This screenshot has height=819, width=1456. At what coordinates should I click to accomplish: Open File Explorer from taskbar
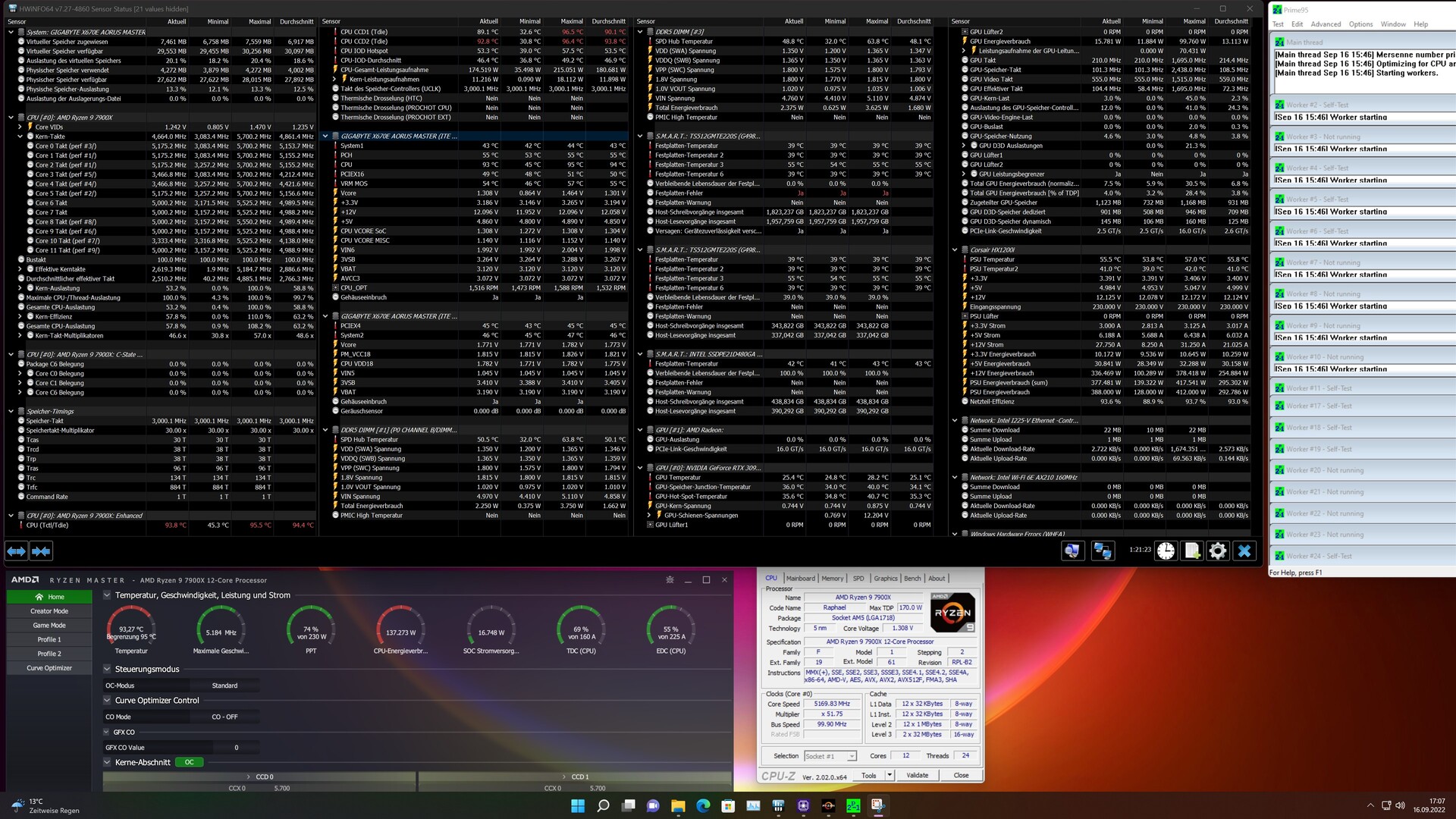click(x=678, y=805)
